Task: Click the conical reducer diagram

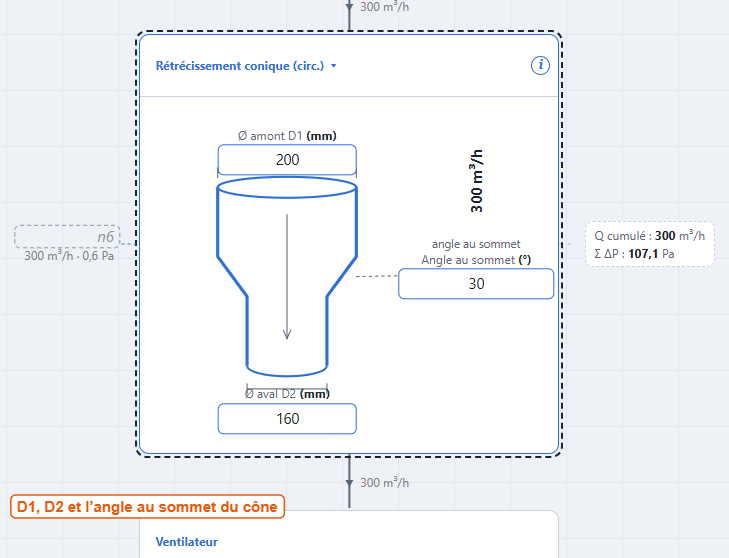Action: point(287,277)
